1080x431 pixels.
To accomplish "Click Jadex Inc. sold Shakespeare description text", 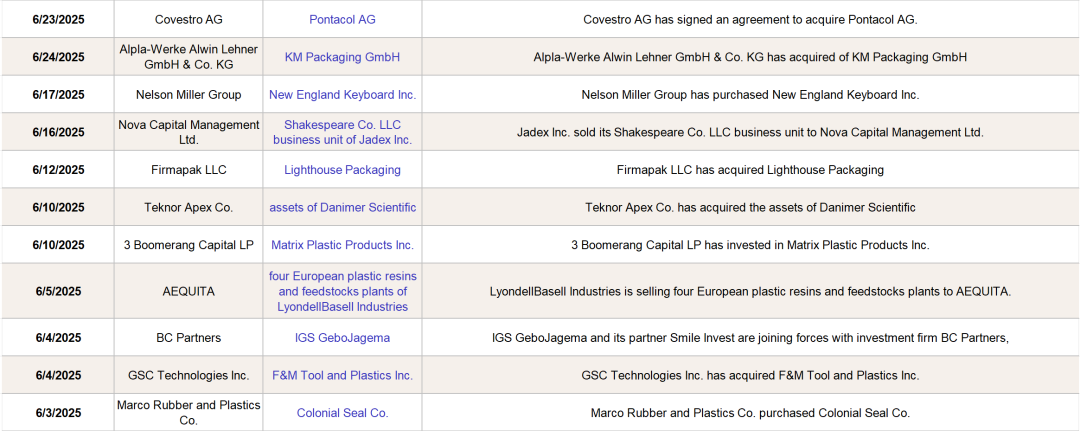I will coord(750,132).
